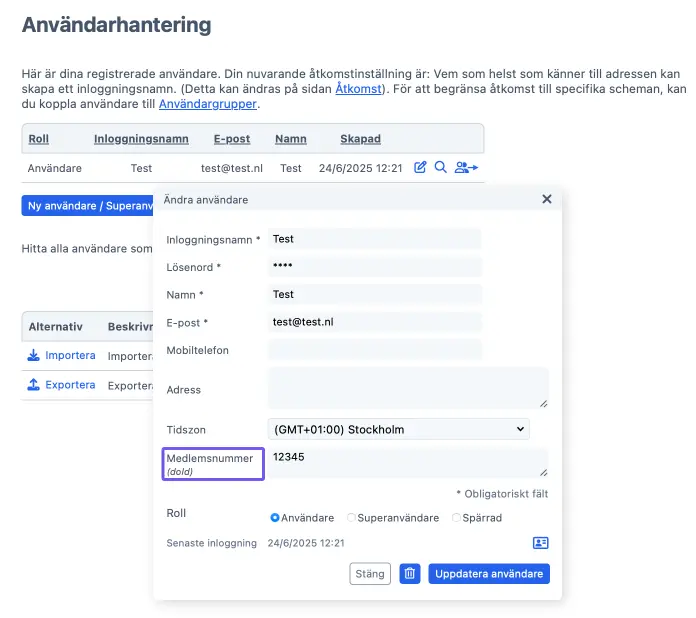This screenshot has width=696, height=618.
Task: Click the Alternativ column header
Action: (55, 327)
